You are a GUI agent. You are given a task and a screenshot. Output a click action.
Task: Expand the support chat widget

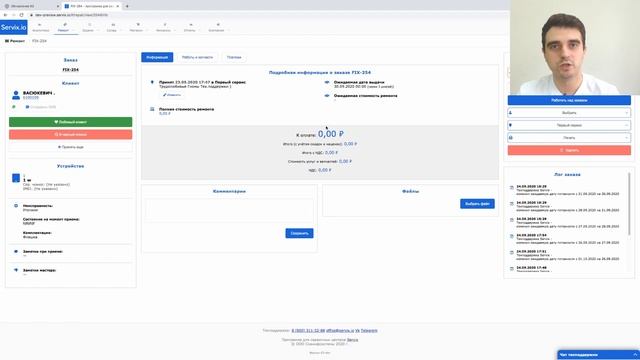tap(598, 355)
